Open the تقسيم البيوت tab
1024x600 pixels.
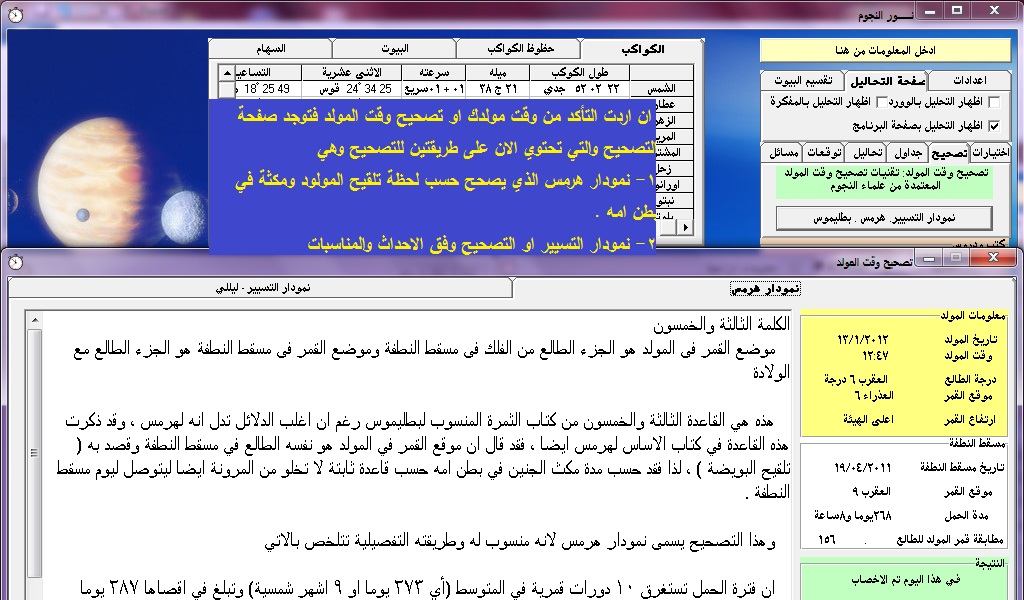[800, 80]
